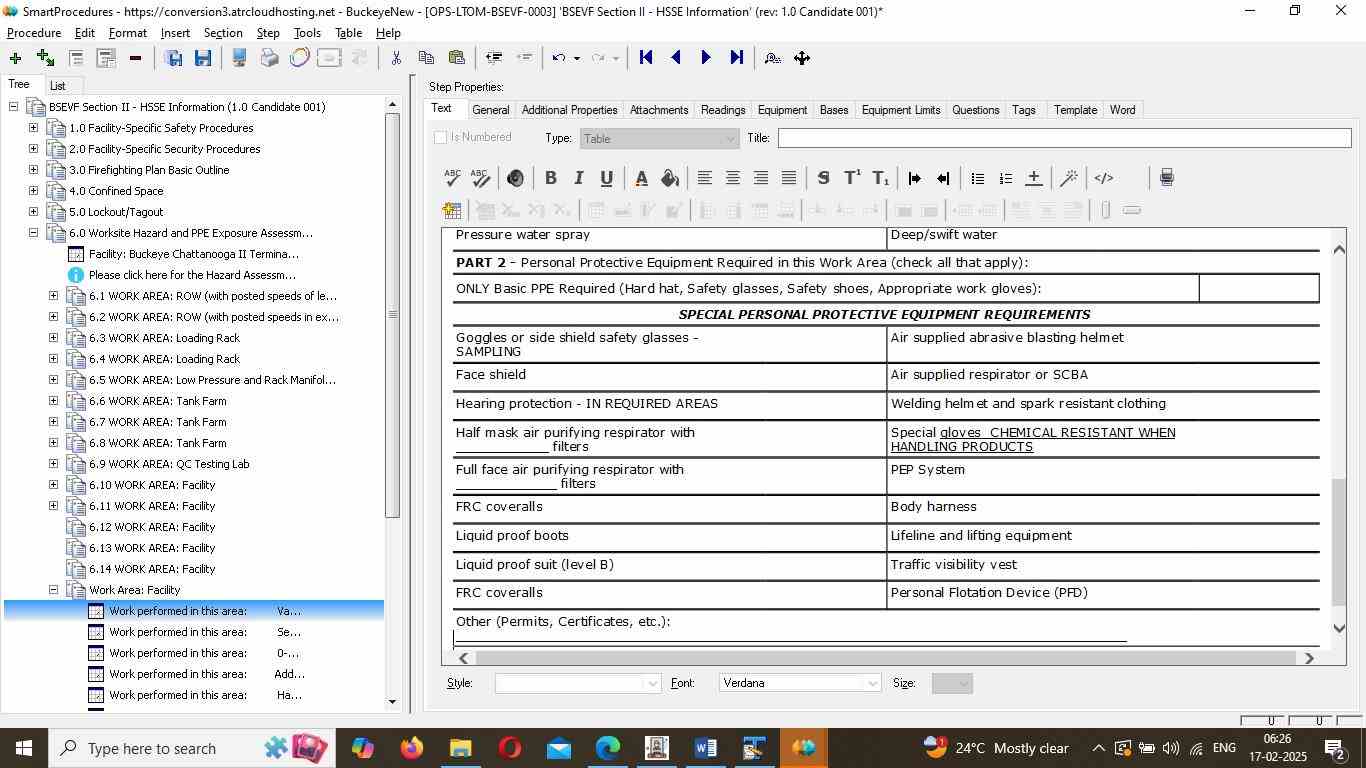
Task: Go to previous step blue arrow
Action: click(x=676, y=58)
